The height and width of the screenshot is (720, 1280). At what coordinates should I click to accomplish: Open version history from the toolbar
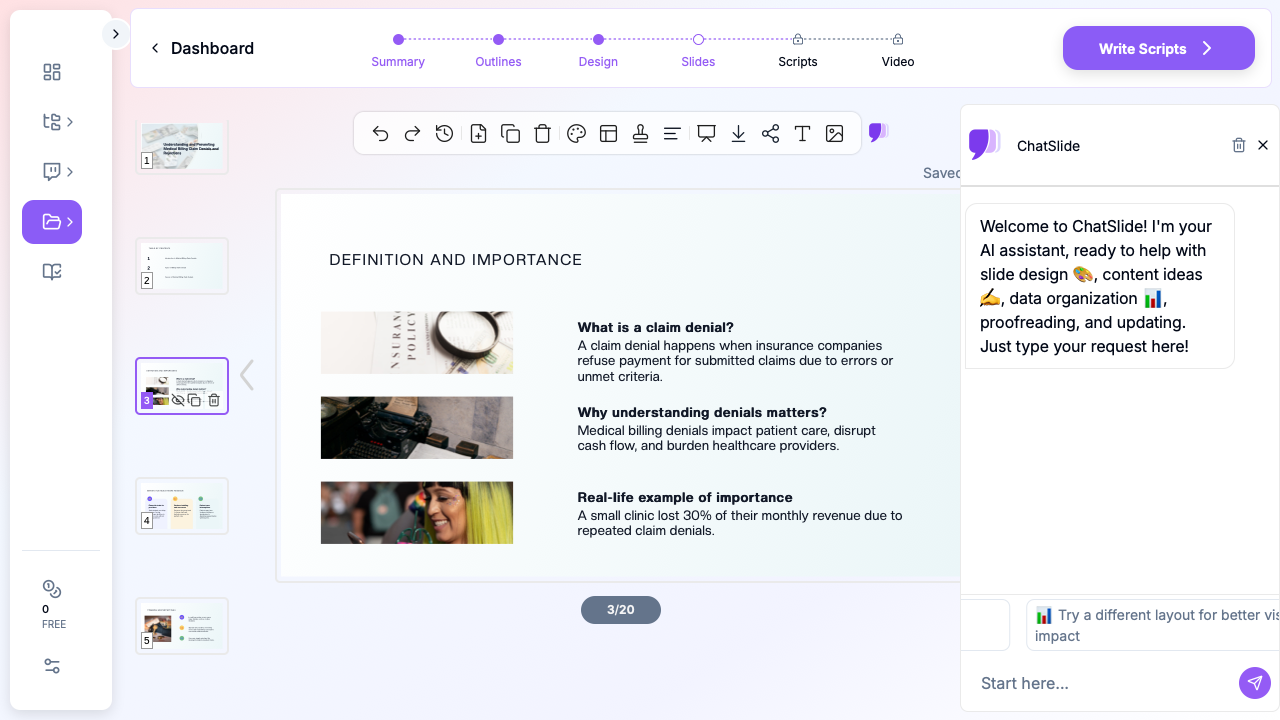coord(445,134)
